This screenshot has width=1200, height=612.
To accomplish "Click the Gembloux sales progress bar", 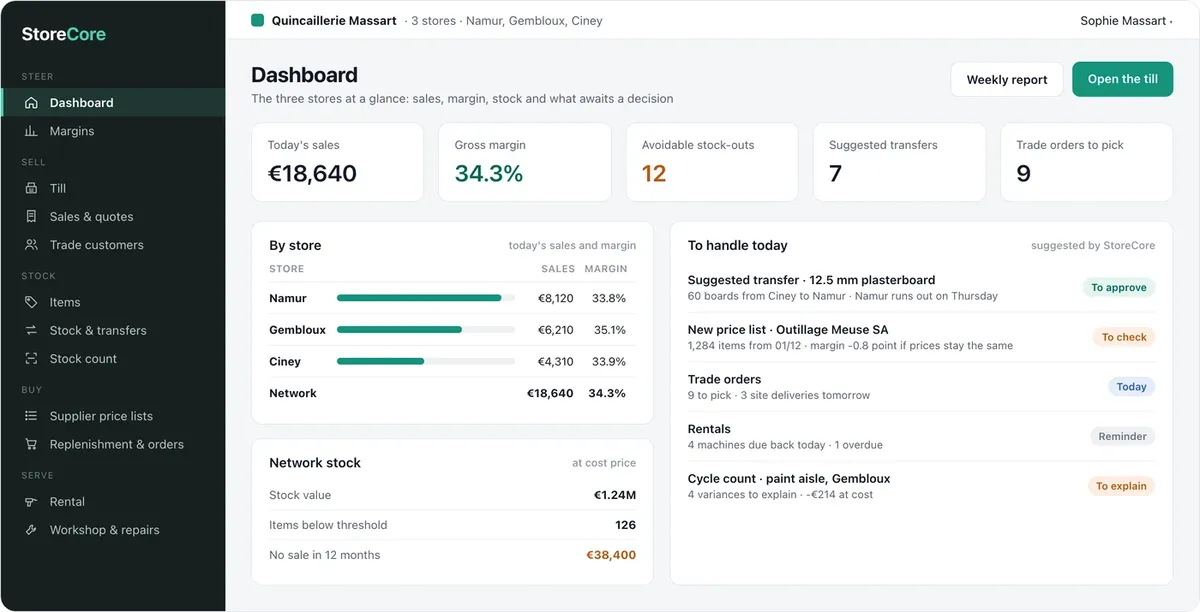I will (x=426, y=329).
